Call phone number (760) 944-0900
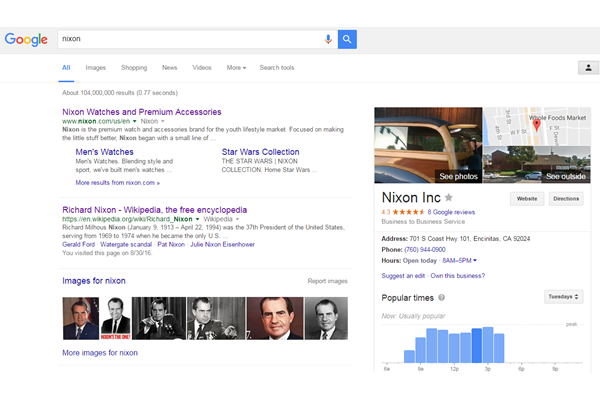Viewport: 600px width, 400px height. [425, 250]
